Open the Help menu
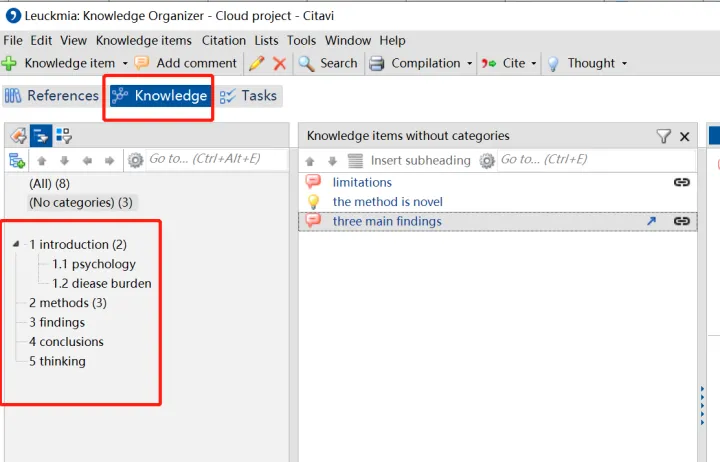The width and height of the screenshot is (720, 462). [x=392, y=40]
